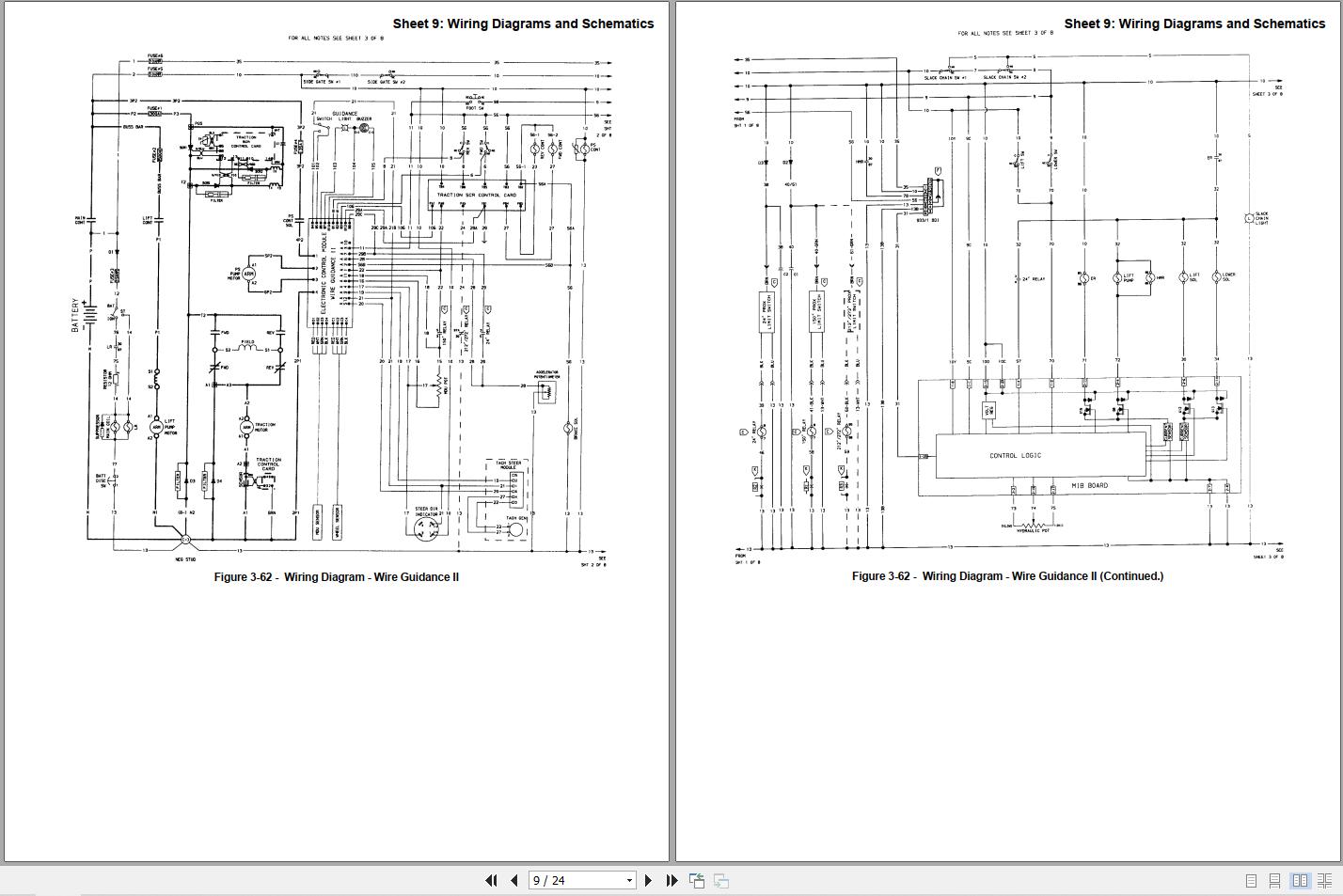This screenshot has height=896, width=1343.
Task: Click the left page's Sheet 9 heading
Action: 523,24
